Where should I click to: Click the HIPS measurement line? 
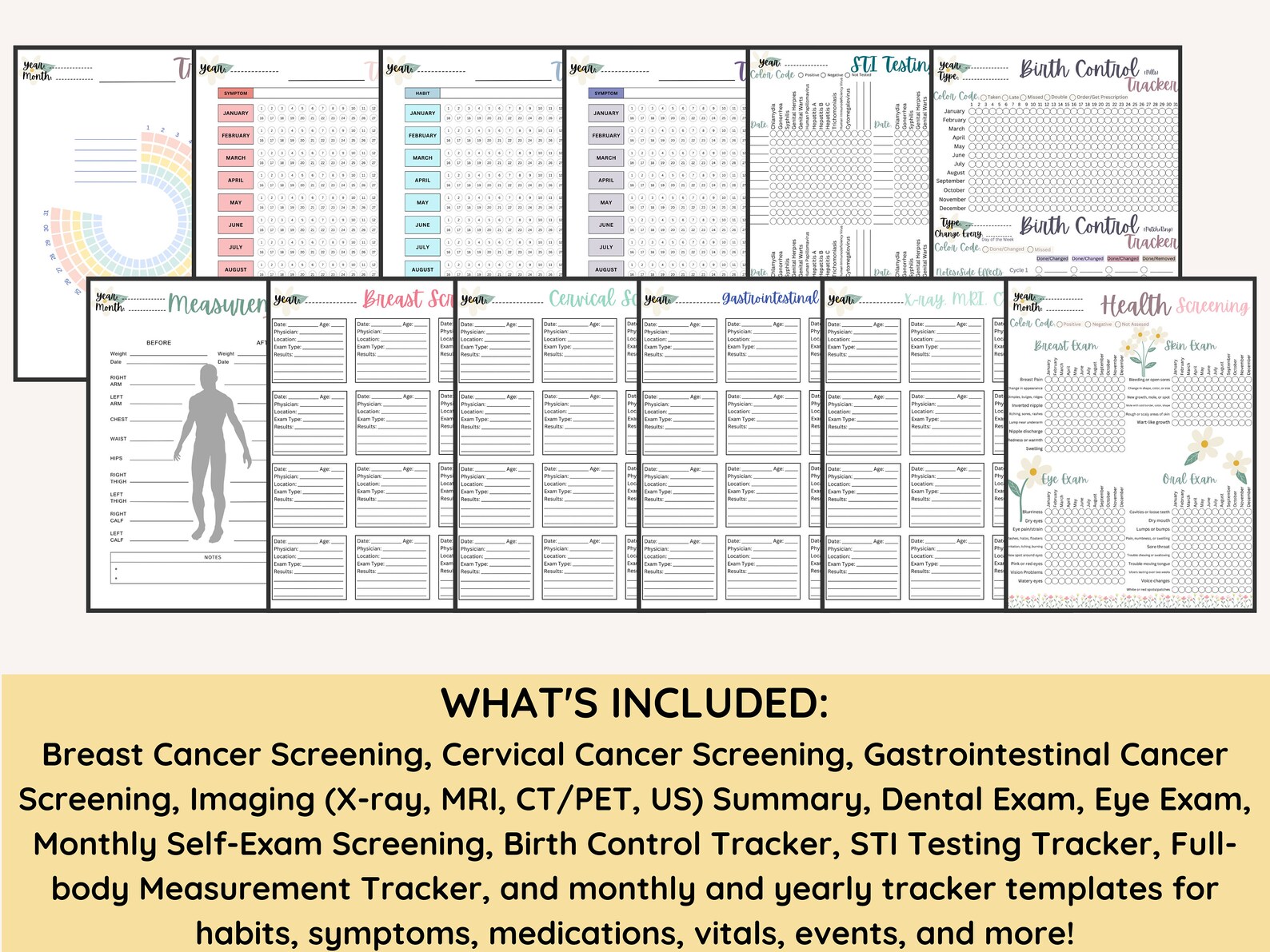coord(152,459)
